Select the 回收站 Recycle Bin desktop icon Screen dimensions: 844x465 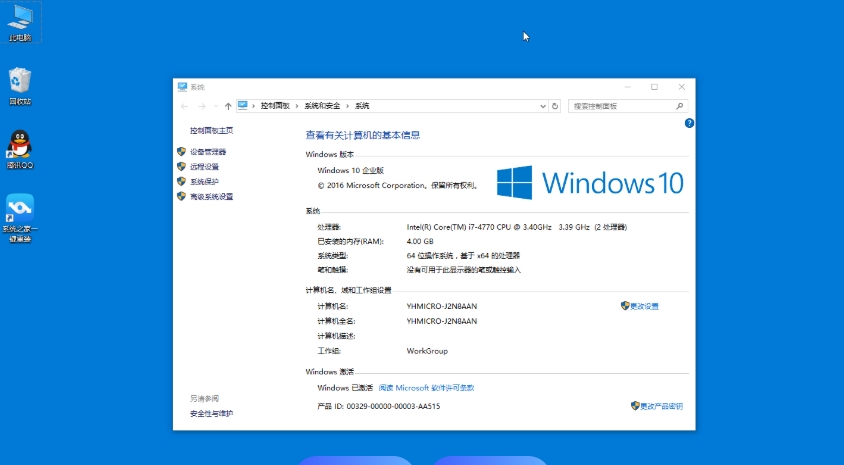(20, 84)
